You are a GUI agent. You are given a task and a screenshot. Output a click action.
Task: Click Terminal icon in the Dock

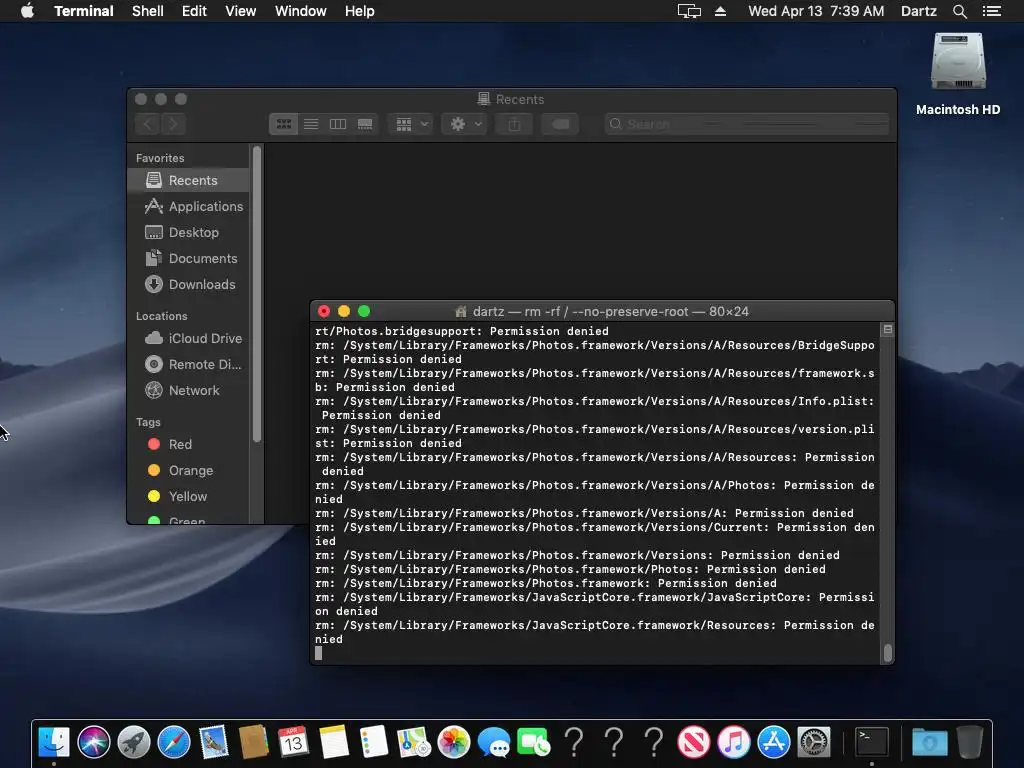click(872, 742)
